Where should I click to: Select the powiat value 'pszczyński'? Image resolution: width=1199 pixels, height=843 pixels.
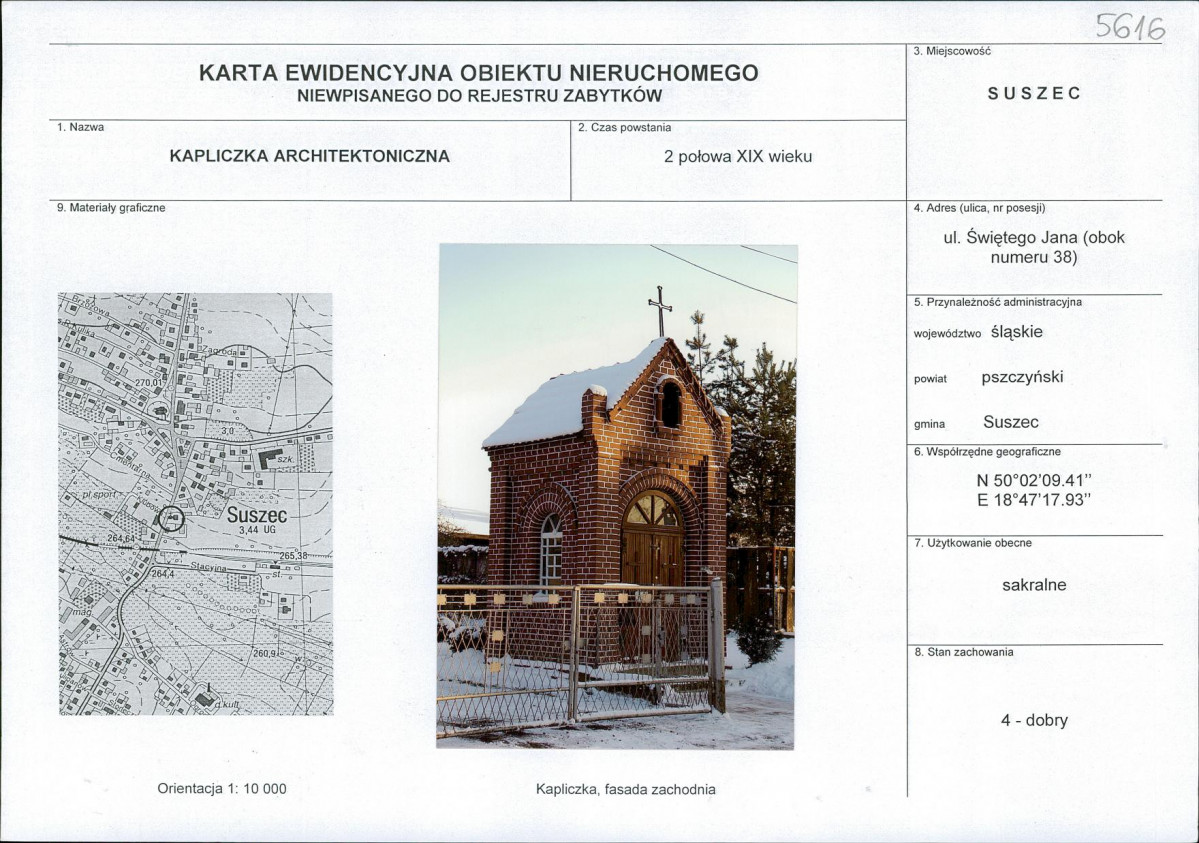coord(1022,377)
